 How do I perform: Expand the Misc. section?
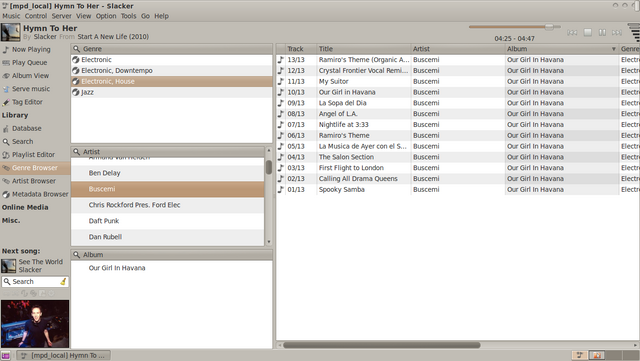pos(11,221)
